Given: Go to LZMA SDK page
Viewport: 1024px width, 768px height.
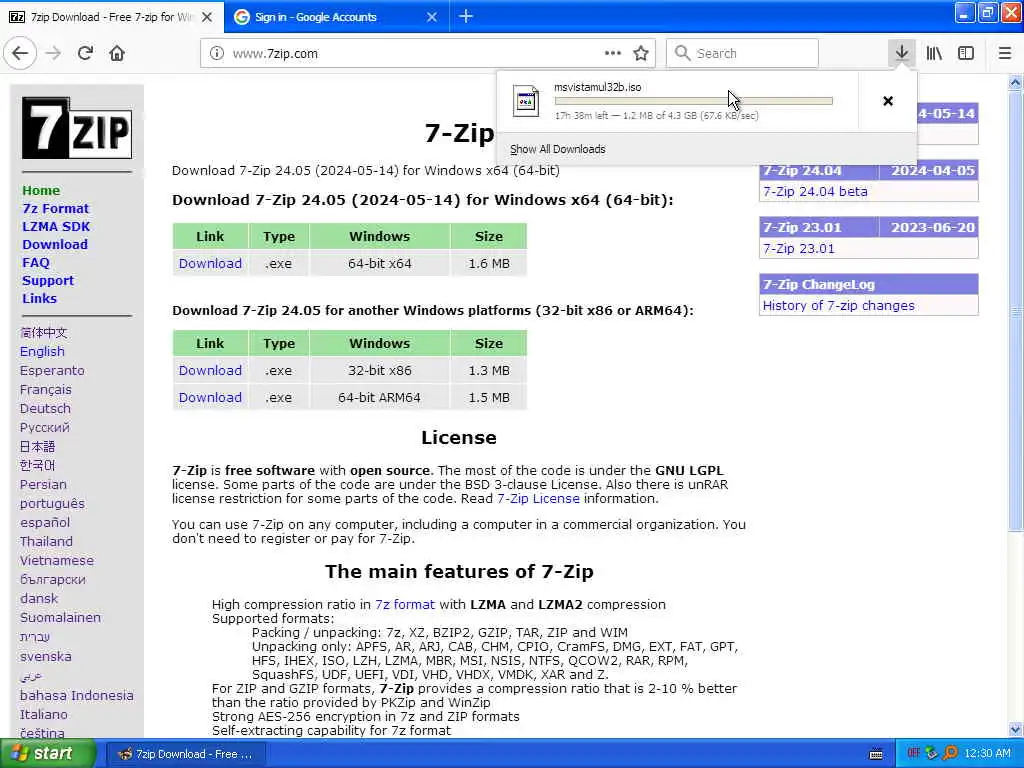Looking at the screenshot, I should coord(56,226).
